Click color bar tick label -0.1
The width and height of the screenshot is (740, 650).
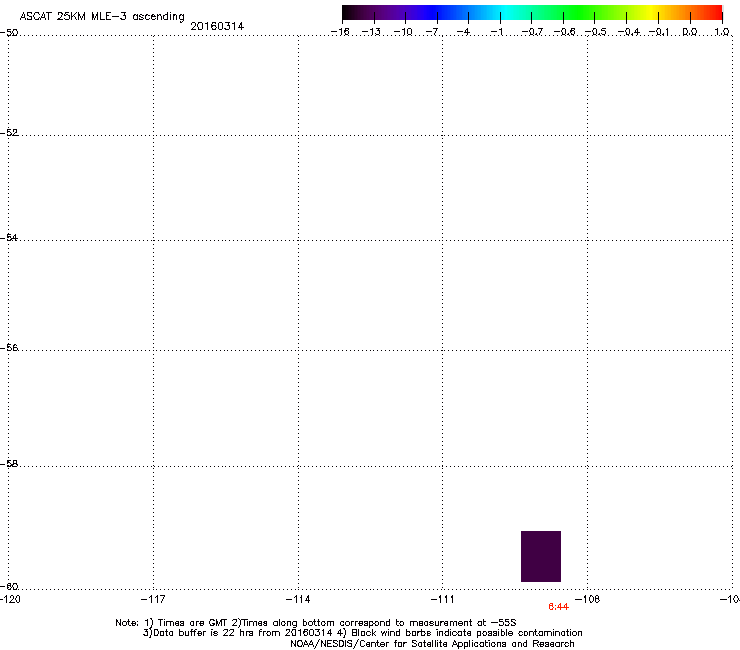pyautogui.click(x=659, y=32)
